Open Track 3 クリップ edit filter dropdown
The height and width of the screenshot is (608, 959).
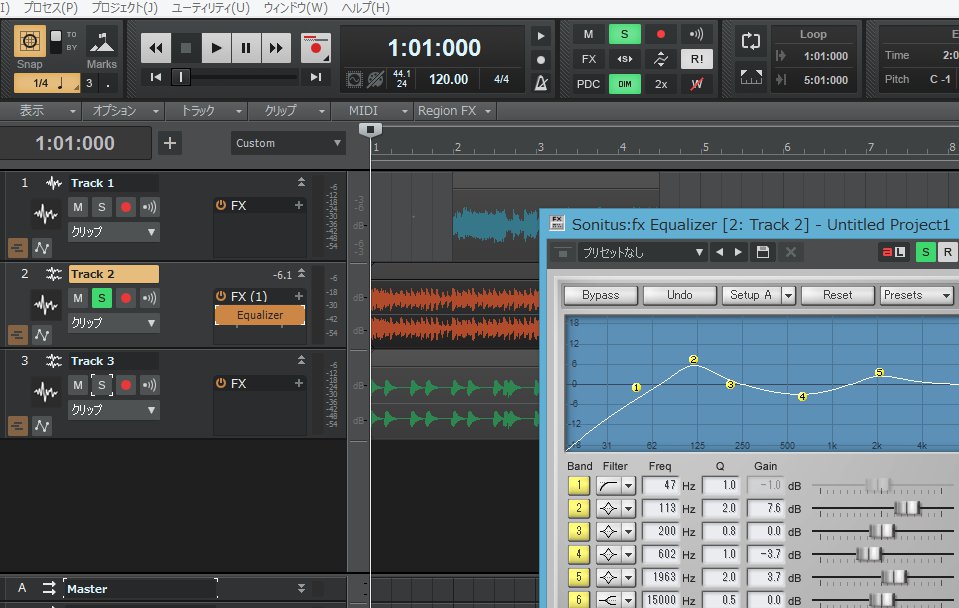[113, 410]
